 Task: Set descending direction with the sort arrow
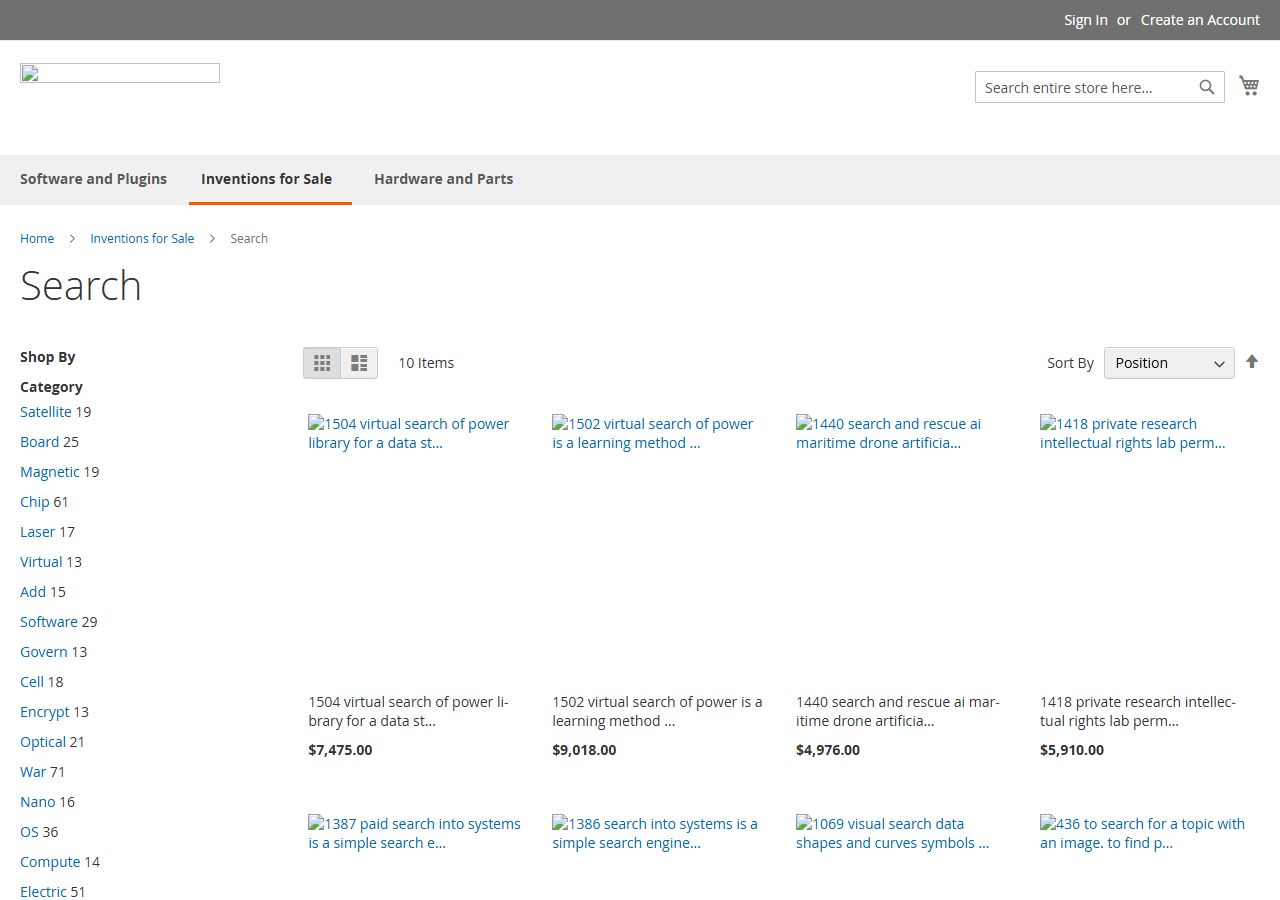[1252, 362]
